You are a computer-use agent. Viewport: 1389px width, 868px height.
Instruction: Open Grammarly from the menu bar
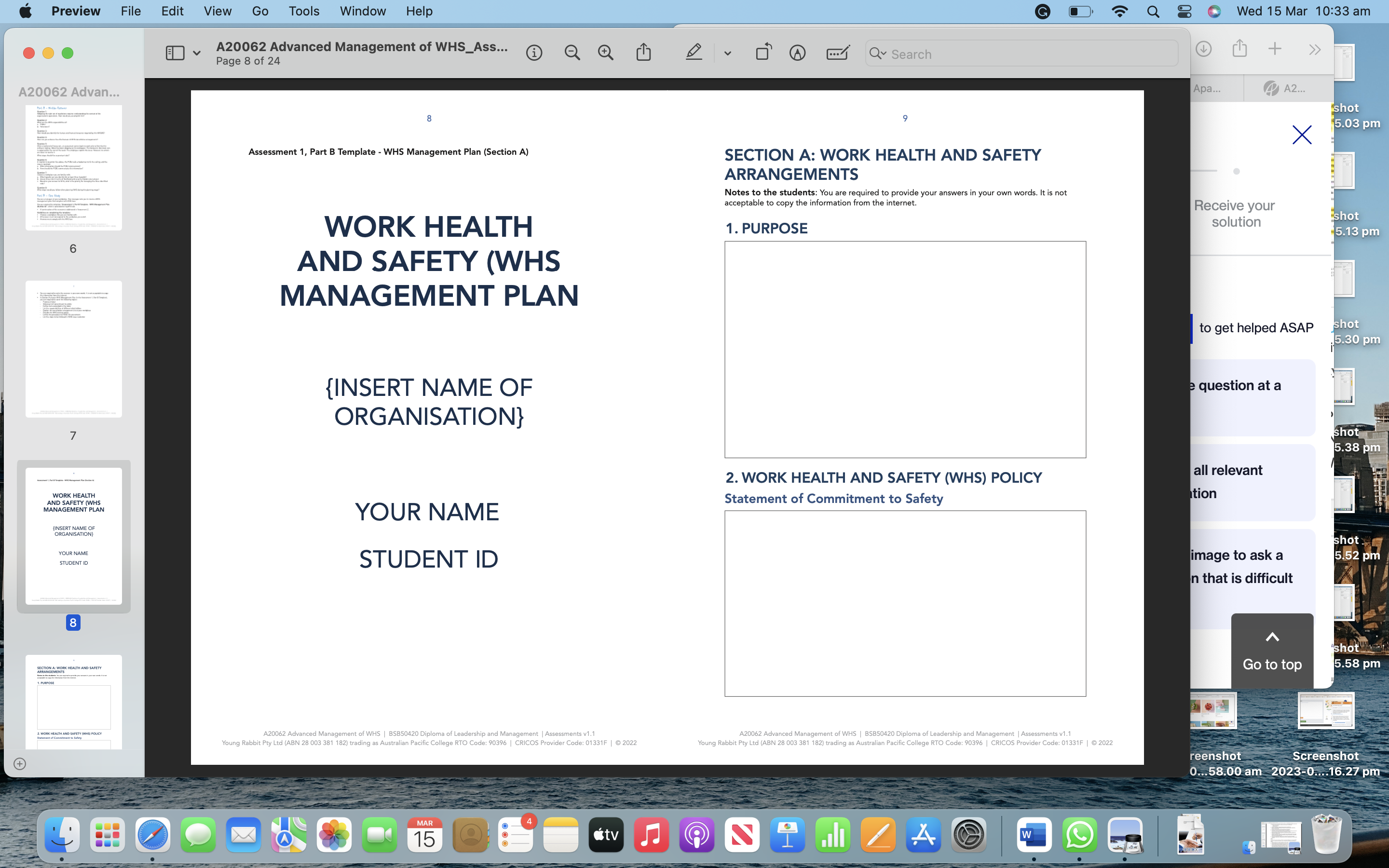pos(1042,11)
